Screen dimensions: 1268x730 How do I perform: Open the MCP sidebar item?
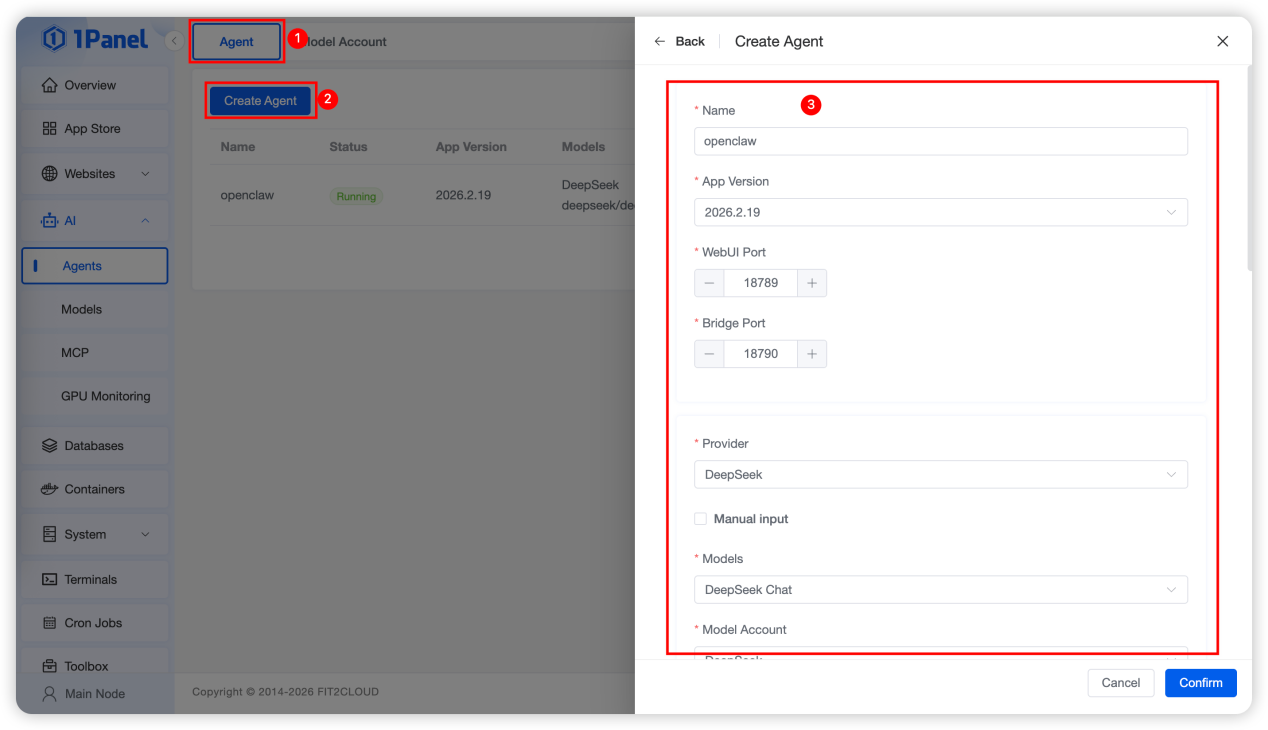point(75,353)
